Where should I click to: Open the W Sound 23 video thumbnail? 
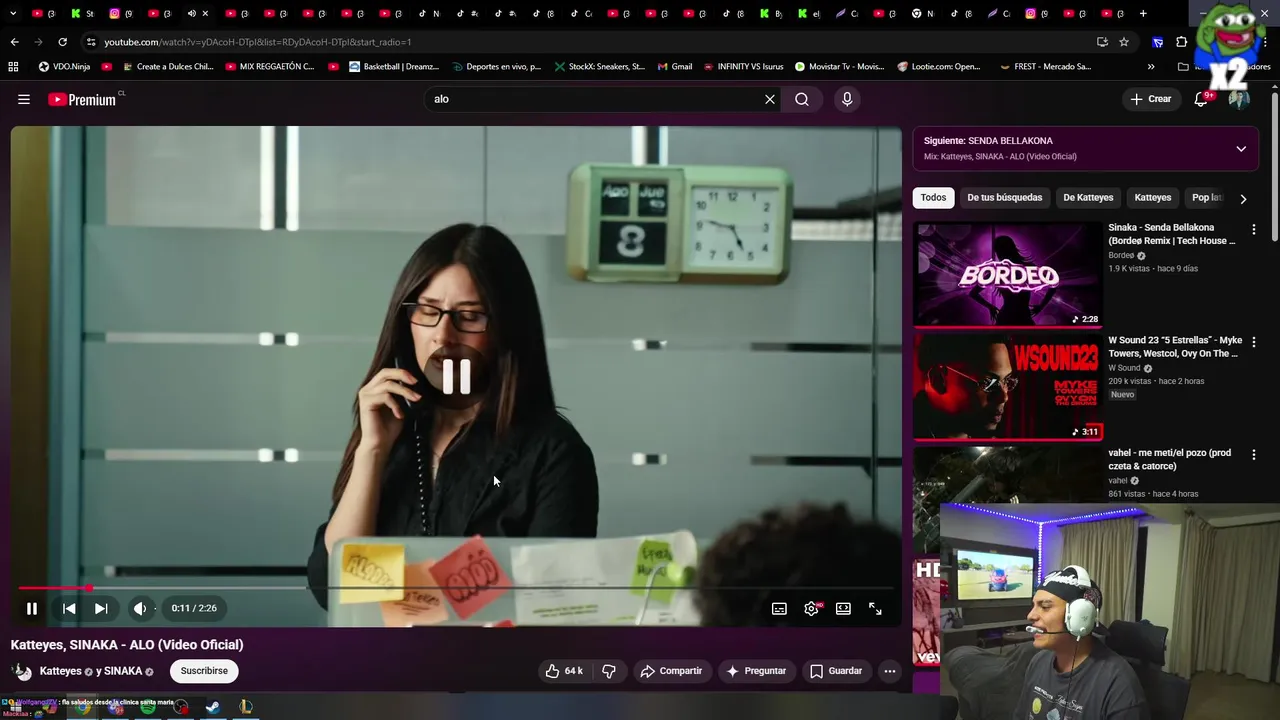point(1008,387)
